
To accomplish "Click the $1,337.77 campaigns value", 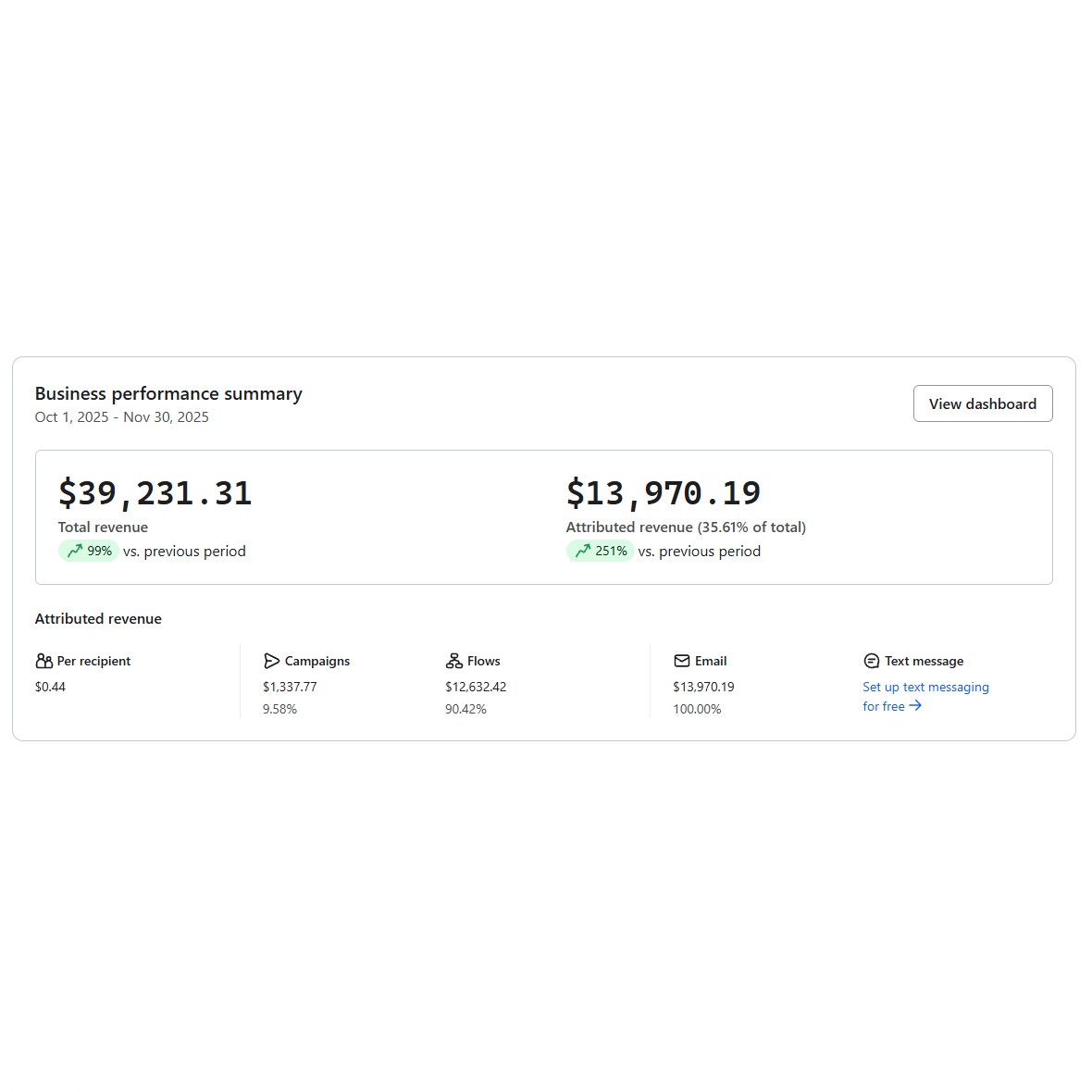I will point(290,687).
